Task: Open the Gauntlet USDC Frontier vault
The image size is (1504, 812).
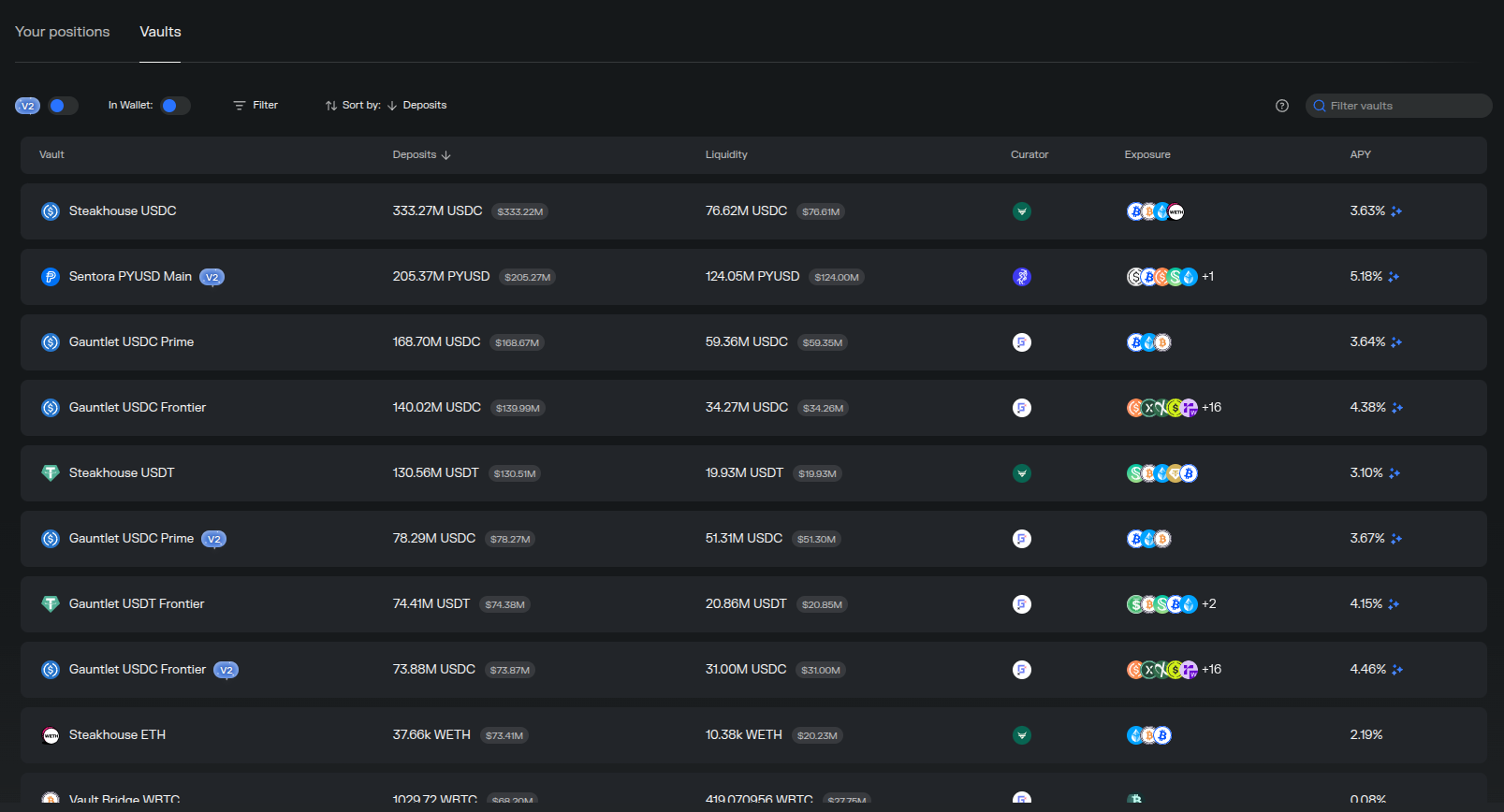Action: 137,408
